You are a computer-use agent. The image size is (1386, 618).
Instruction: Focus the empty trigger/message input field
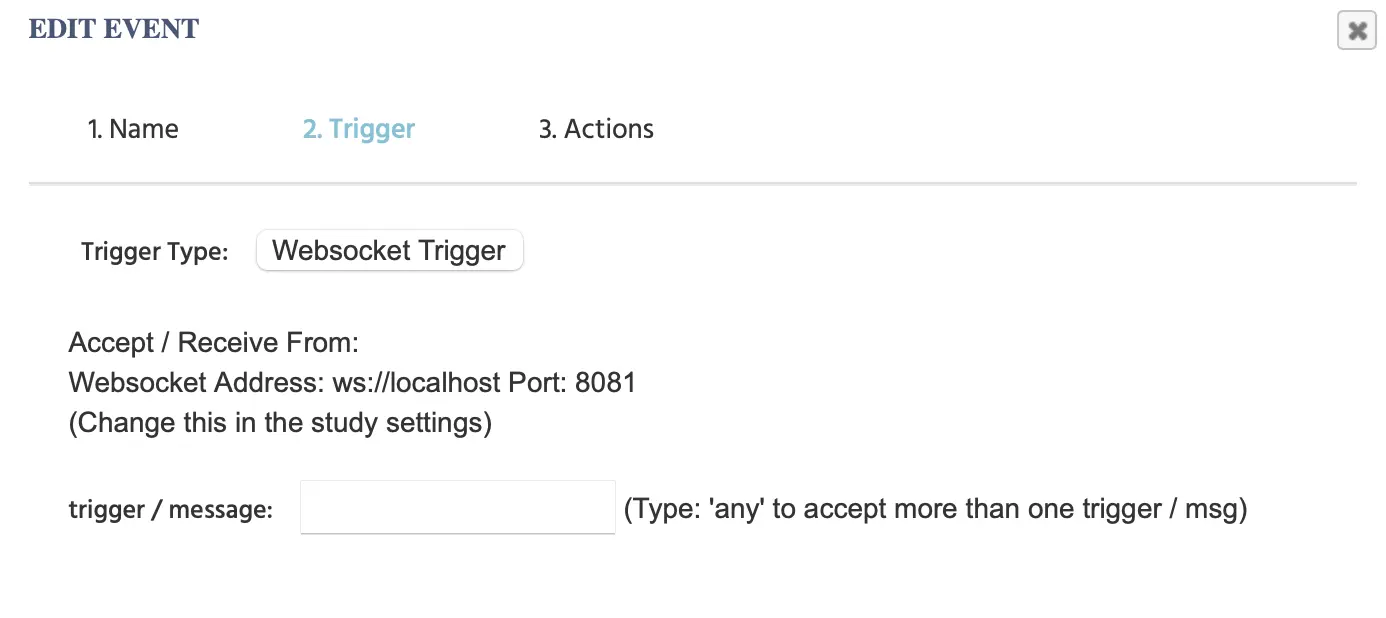coord(457,507)
